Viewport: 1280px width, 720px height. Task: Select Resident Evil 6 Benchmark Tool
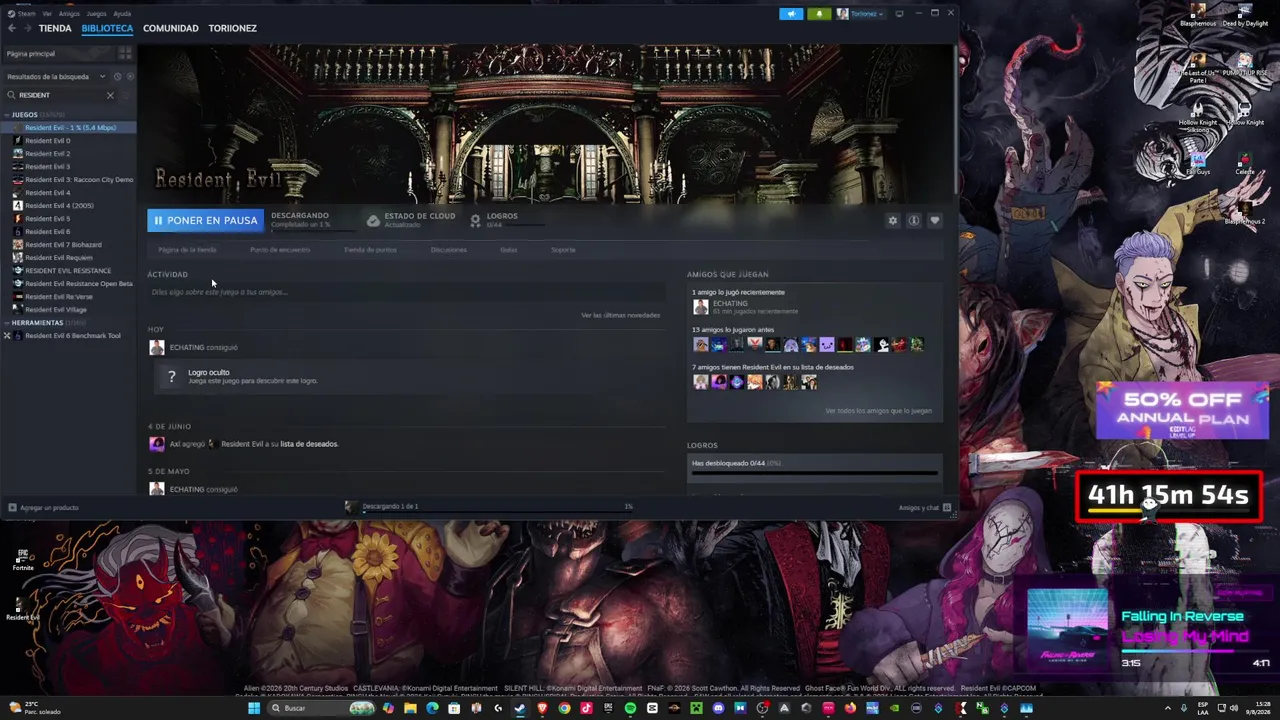tap(70, 336)
